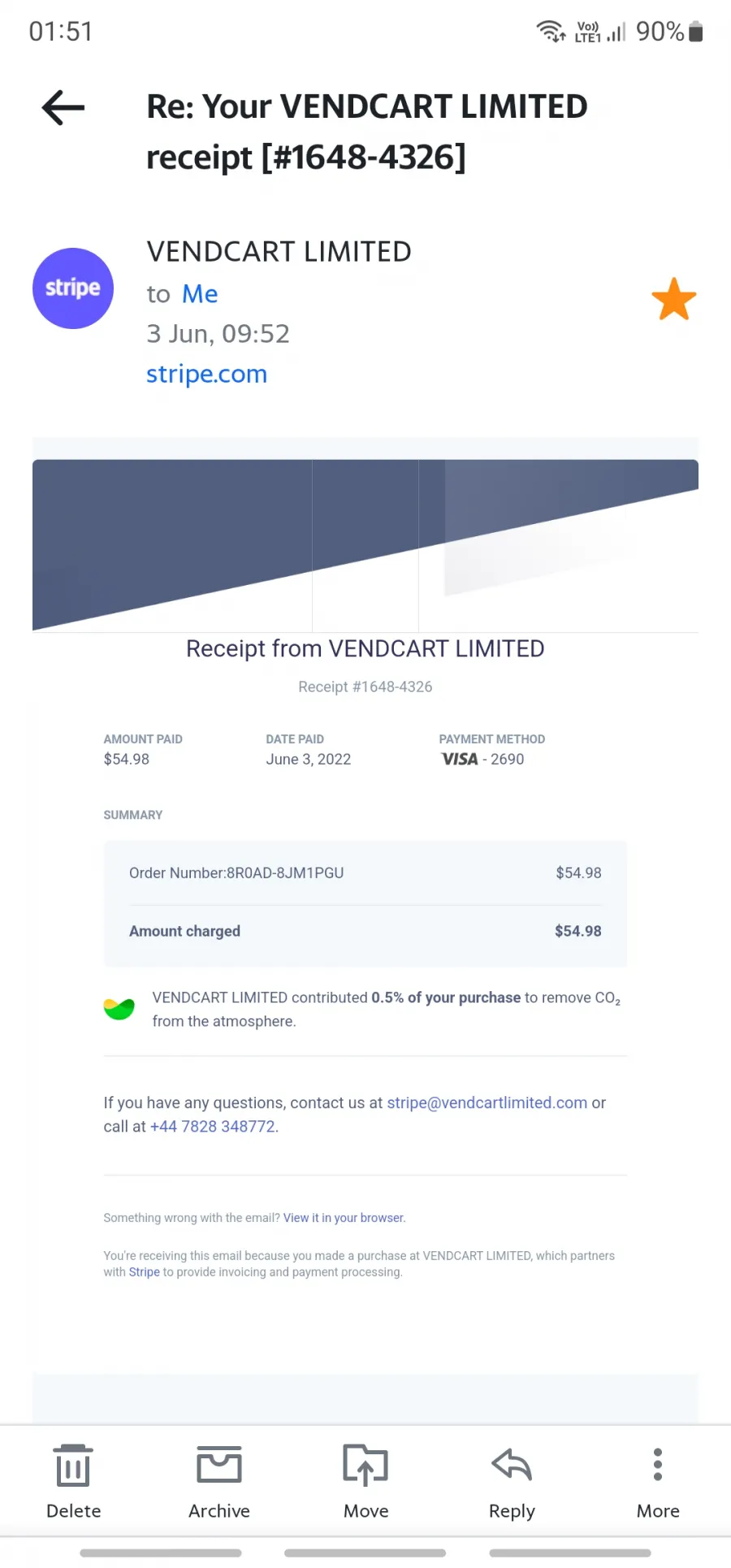Move email to another folder
The height and width of the screenshot is (1568, 731).
click(365, 1481)
